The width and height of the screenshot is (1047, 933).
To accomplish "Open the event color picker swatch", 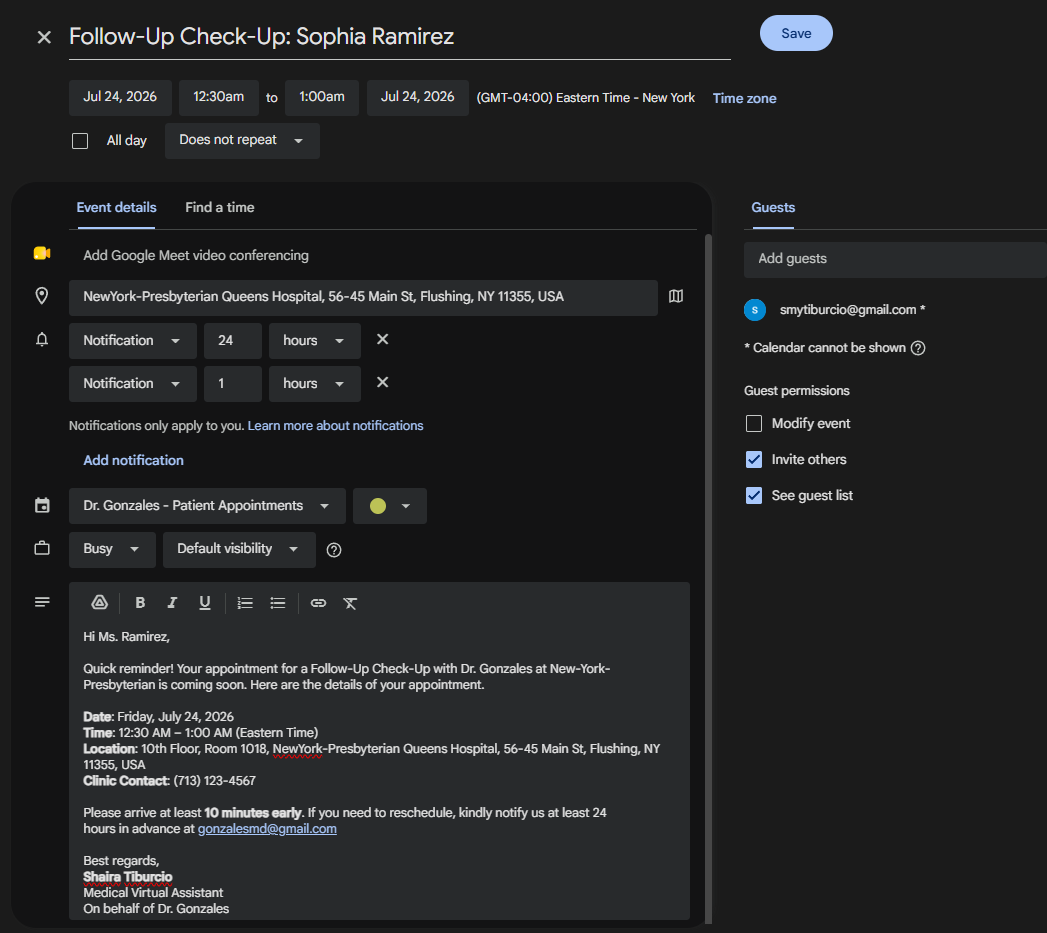I will pyautogui.click(x=389, y=506).
